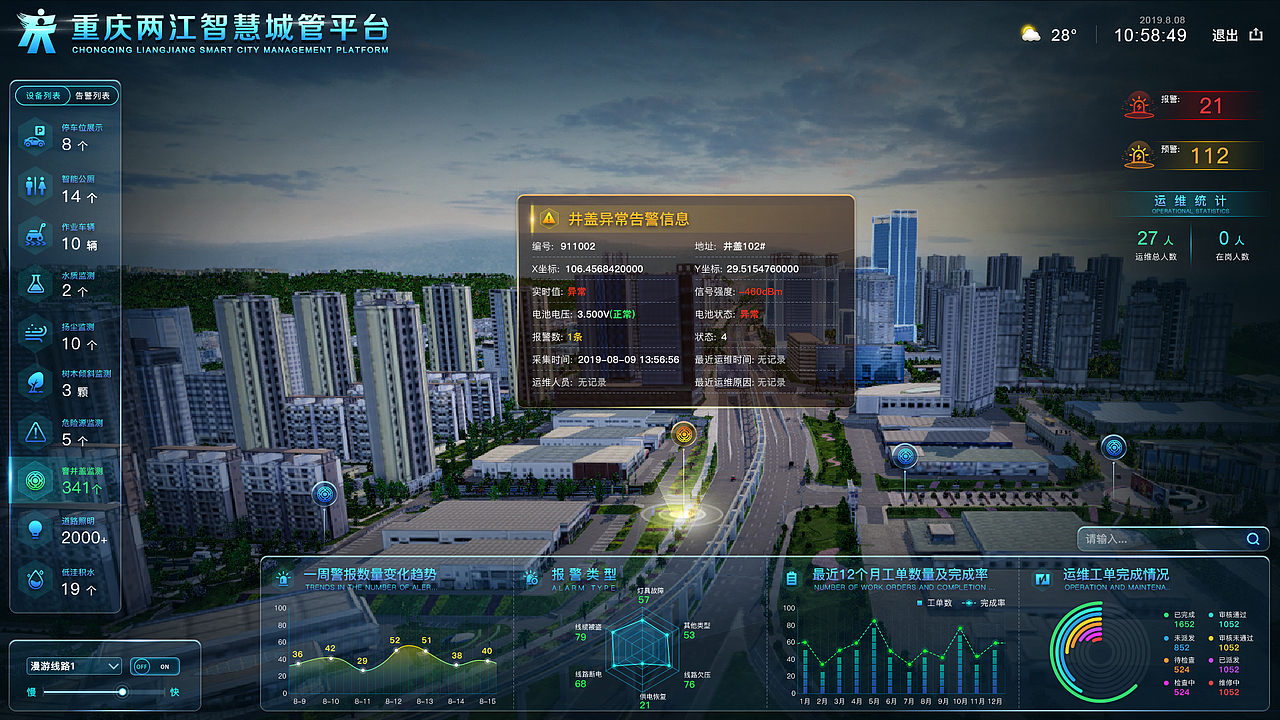
Task: Toggle the 完成率 legend item
Action: [984, 603]
